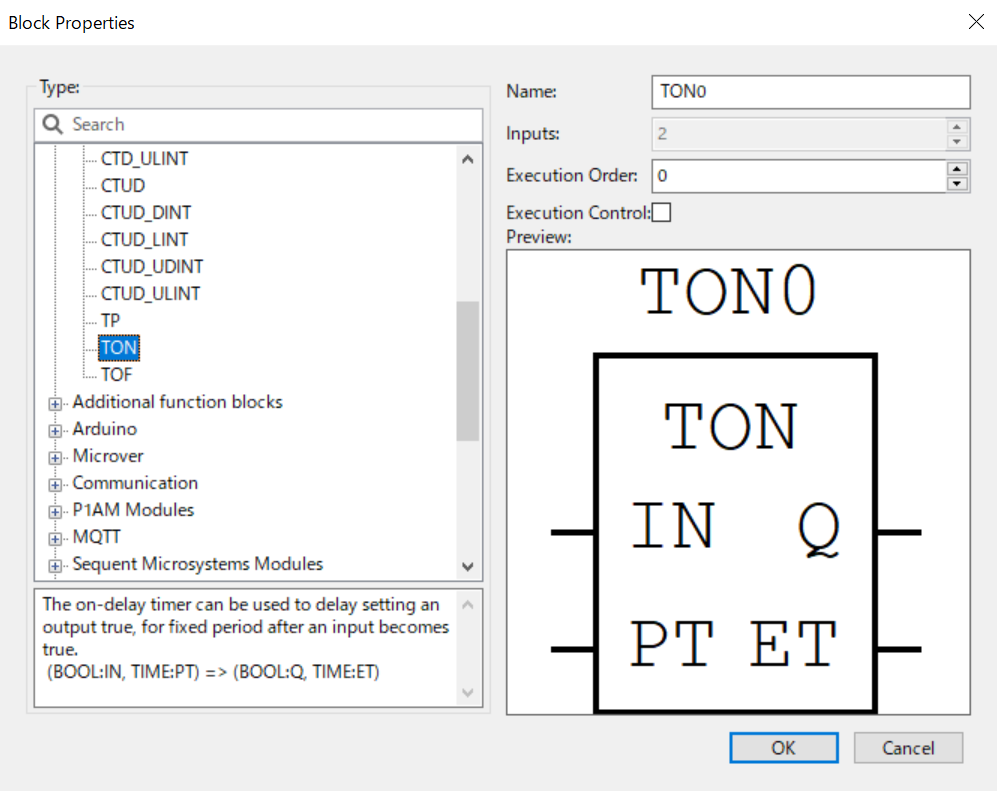
Task: Expand Sequent Microsystems Modules node
Action: [x=55, y=565]
